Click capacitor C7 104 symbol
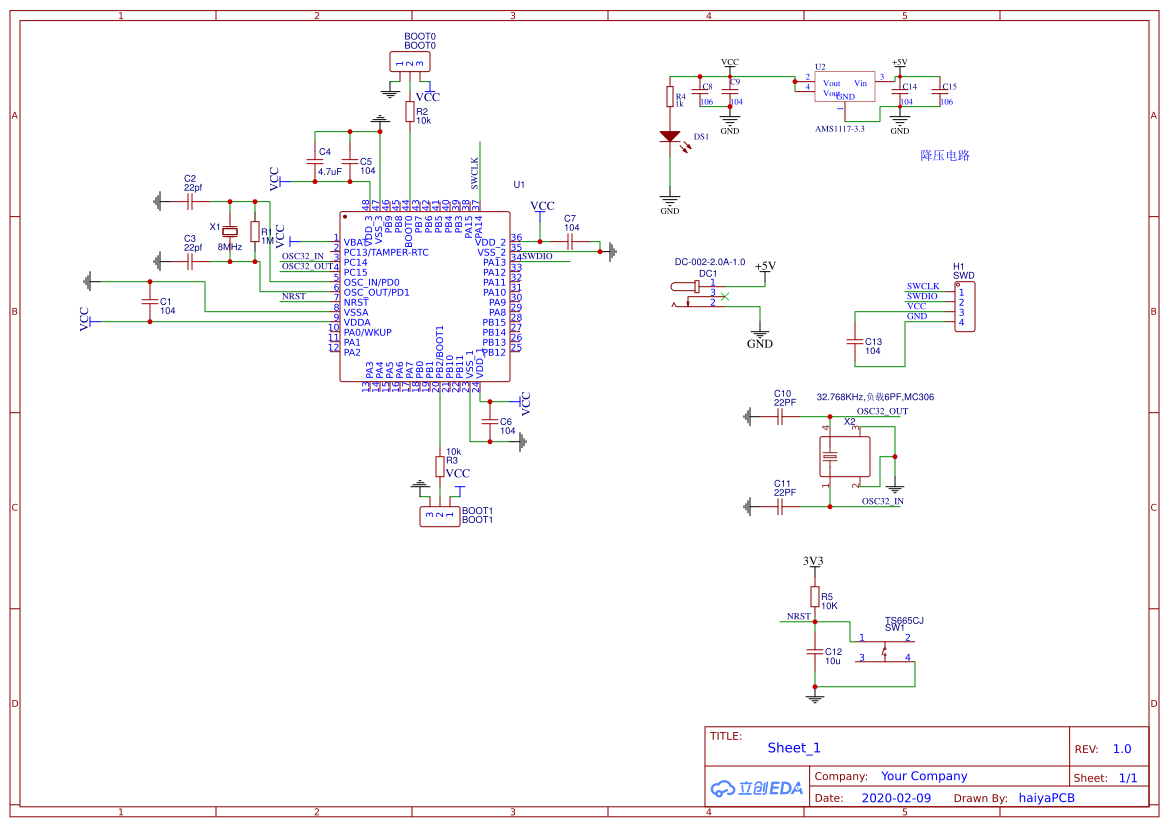Screen dimensions: 1169x827 tap(570, 242)
